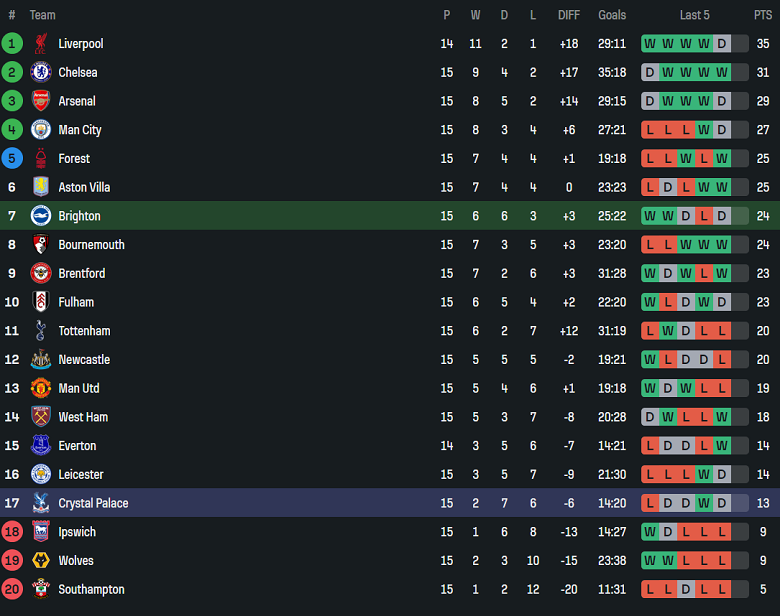Click the Man City club crest
780x616 pixels.
[41, 130]
